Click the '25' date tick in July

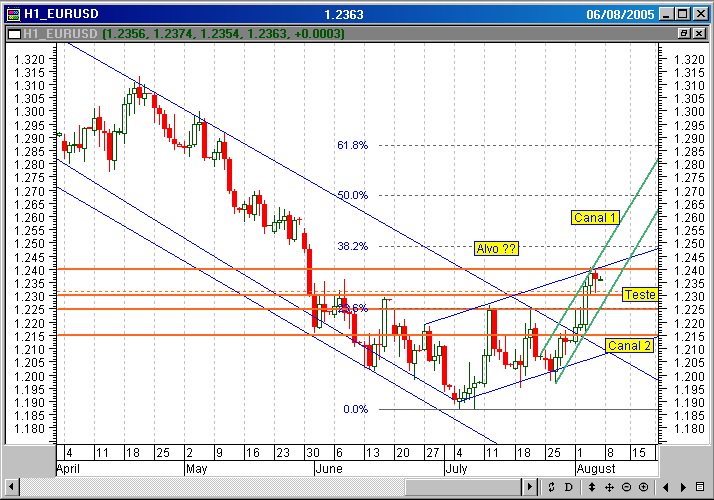(554, 453)
